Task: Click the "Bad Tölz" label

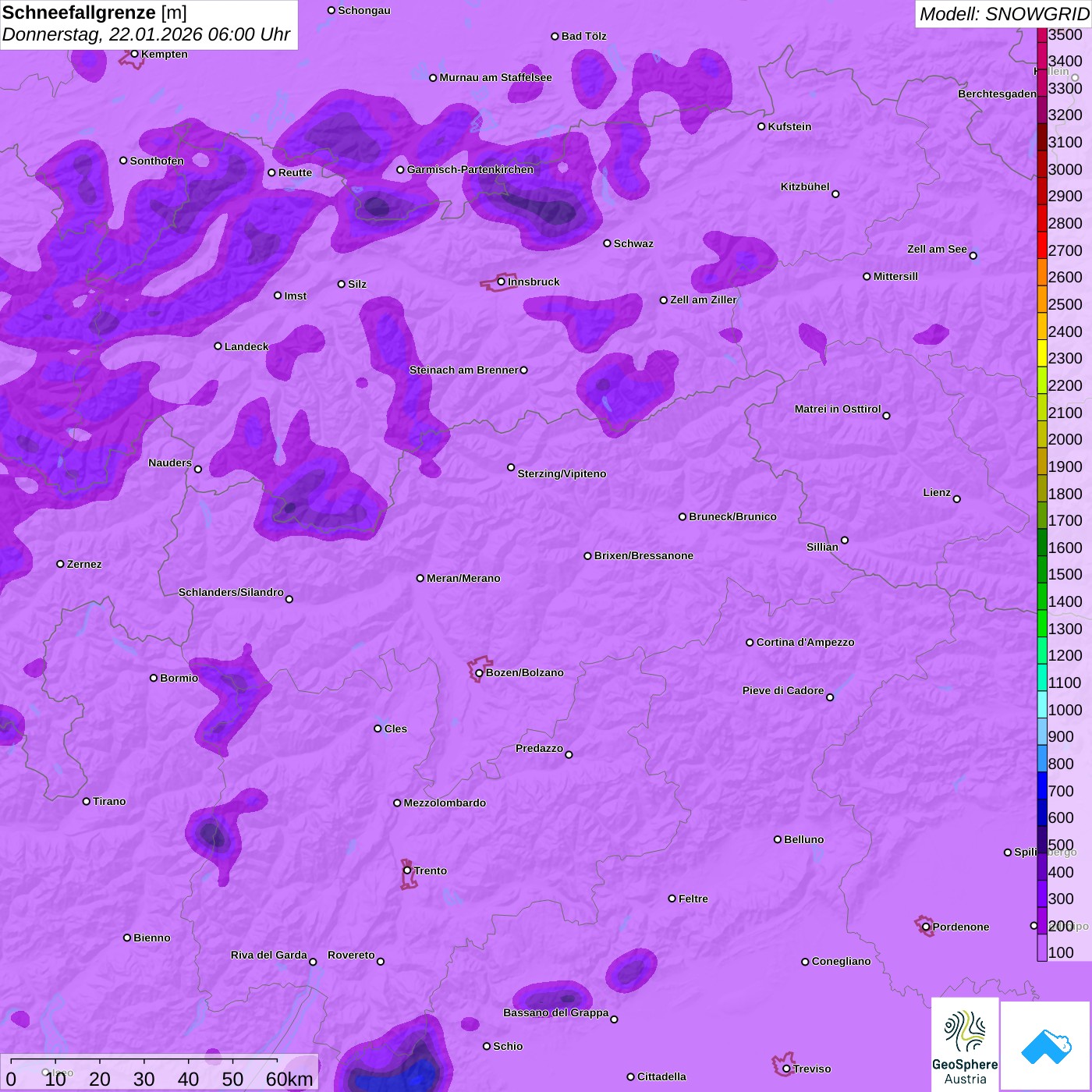Action: pos(584,36)
